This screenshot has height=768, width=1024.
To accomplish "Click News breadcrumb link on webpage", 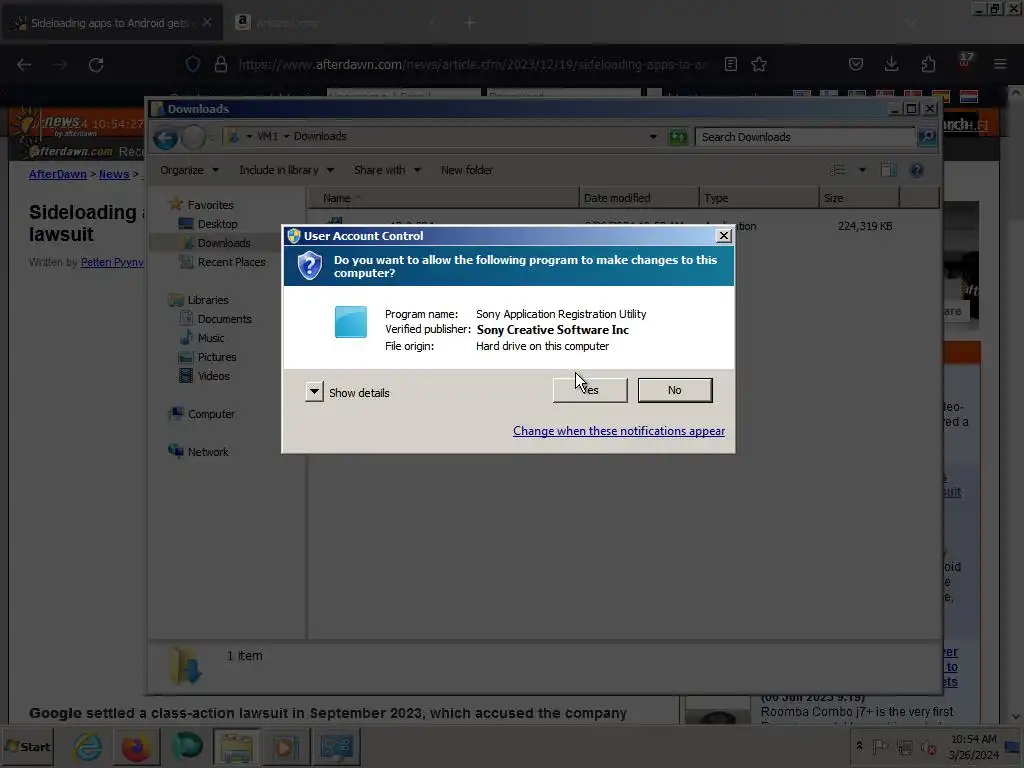I will point(114,174).
